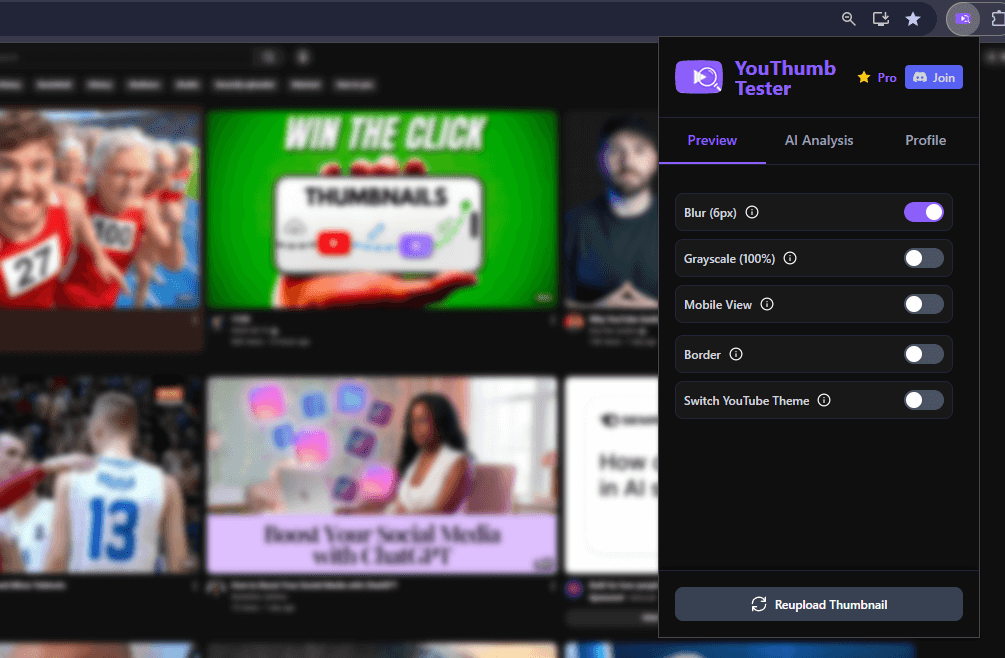The image size is (1005, 658).
Task: Enable the Grayscale (100%) toggle
Action: (923, 258)
